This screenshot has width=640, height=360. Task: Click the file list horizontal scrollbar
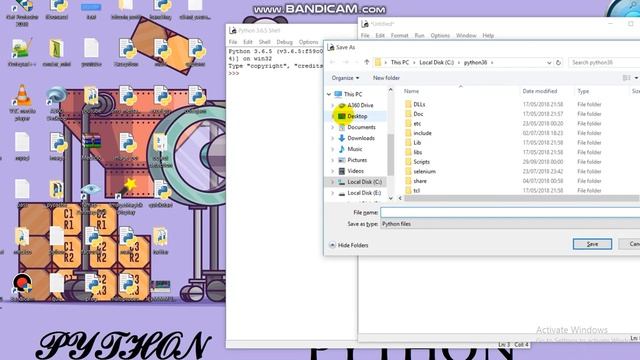pyautogui.click(x=522, y=198)
